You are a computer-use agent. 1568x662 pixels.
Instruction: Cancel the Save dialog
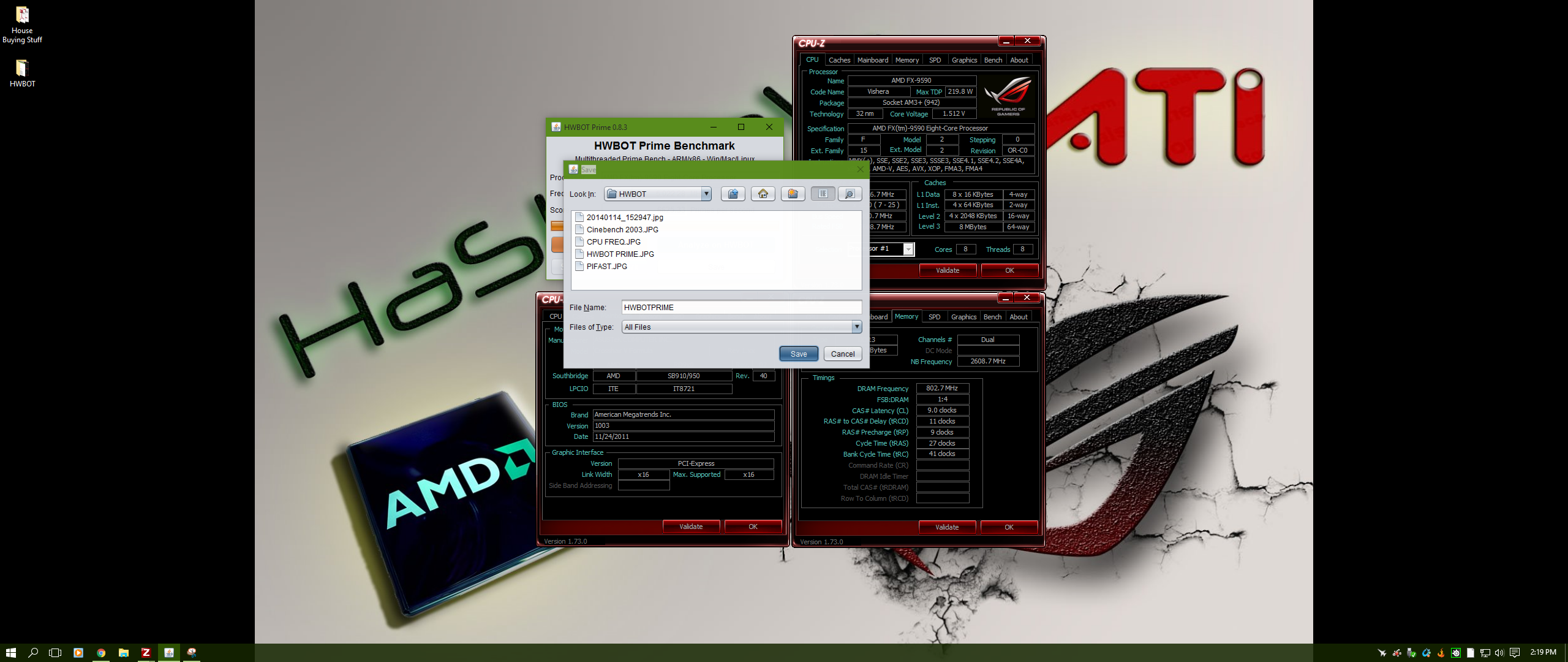click(843, 354)
